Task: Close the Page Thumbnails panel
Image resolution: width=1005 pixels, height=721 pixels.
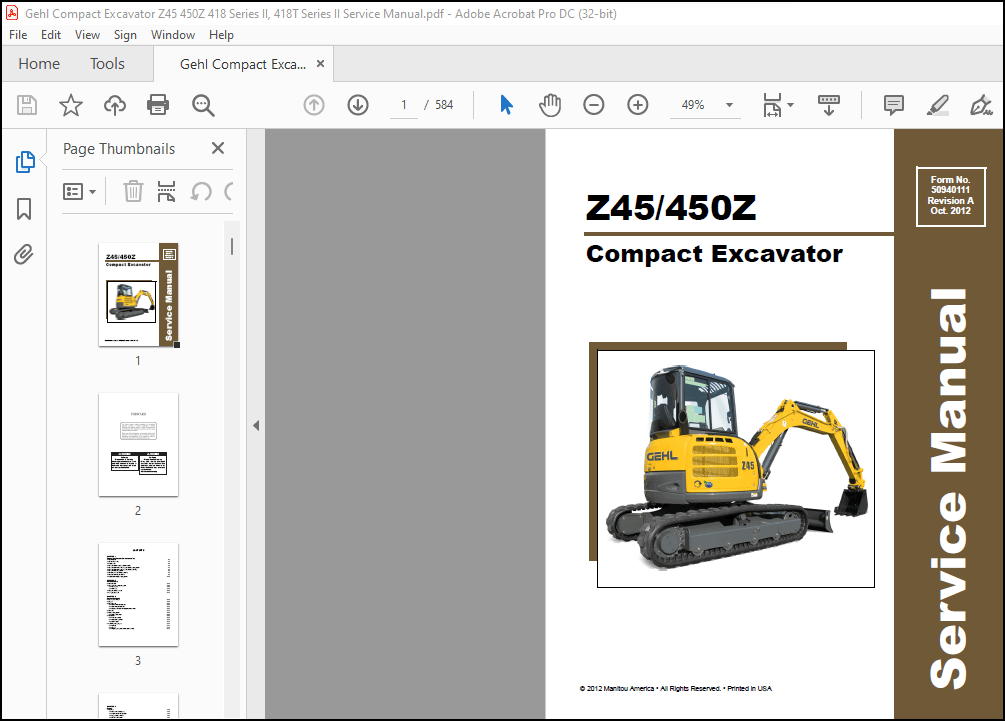Action: point(217,148)
